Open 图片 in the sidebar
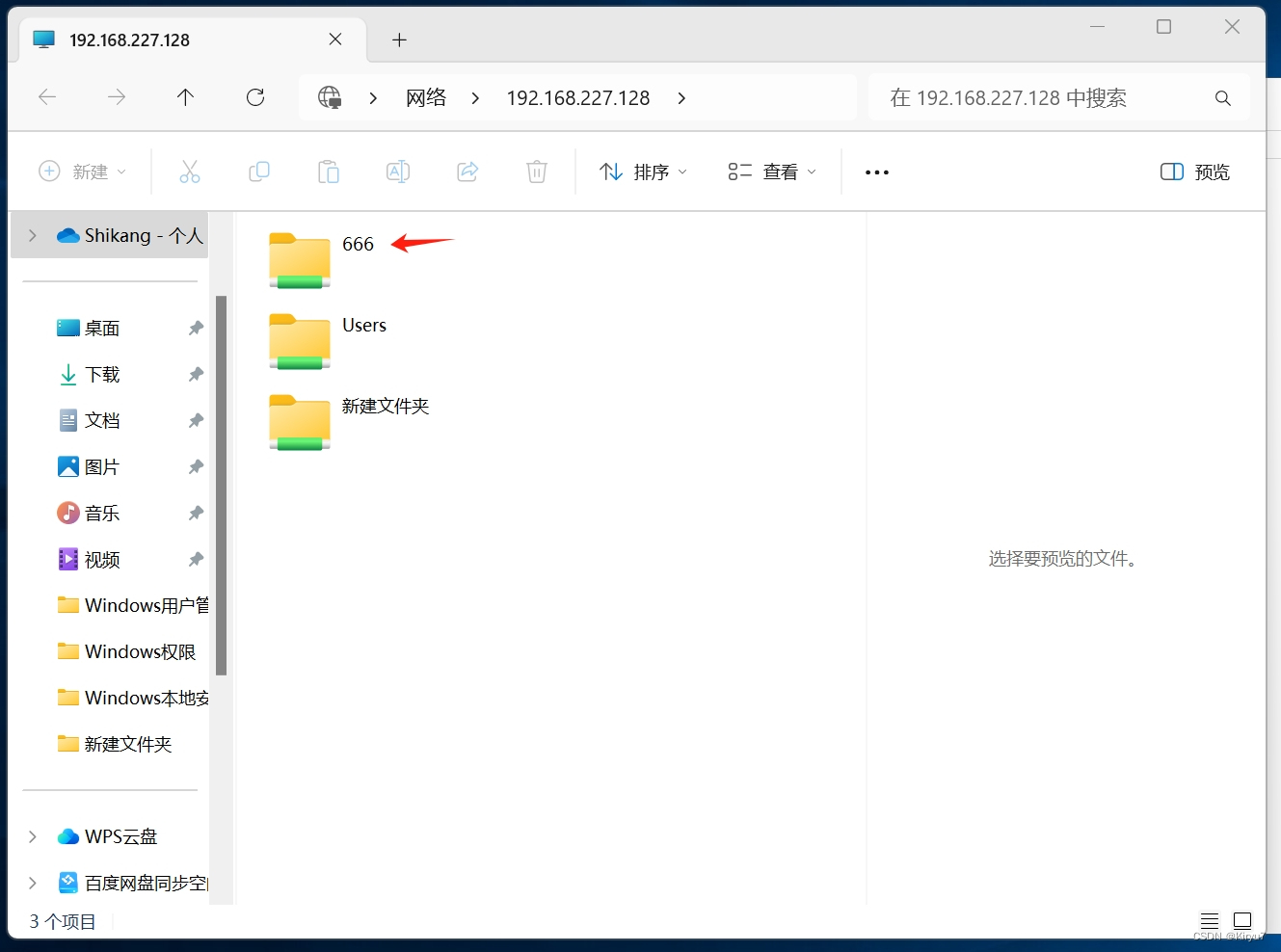Viewport: 1281px width, 952px height. [x=102, y=467]
